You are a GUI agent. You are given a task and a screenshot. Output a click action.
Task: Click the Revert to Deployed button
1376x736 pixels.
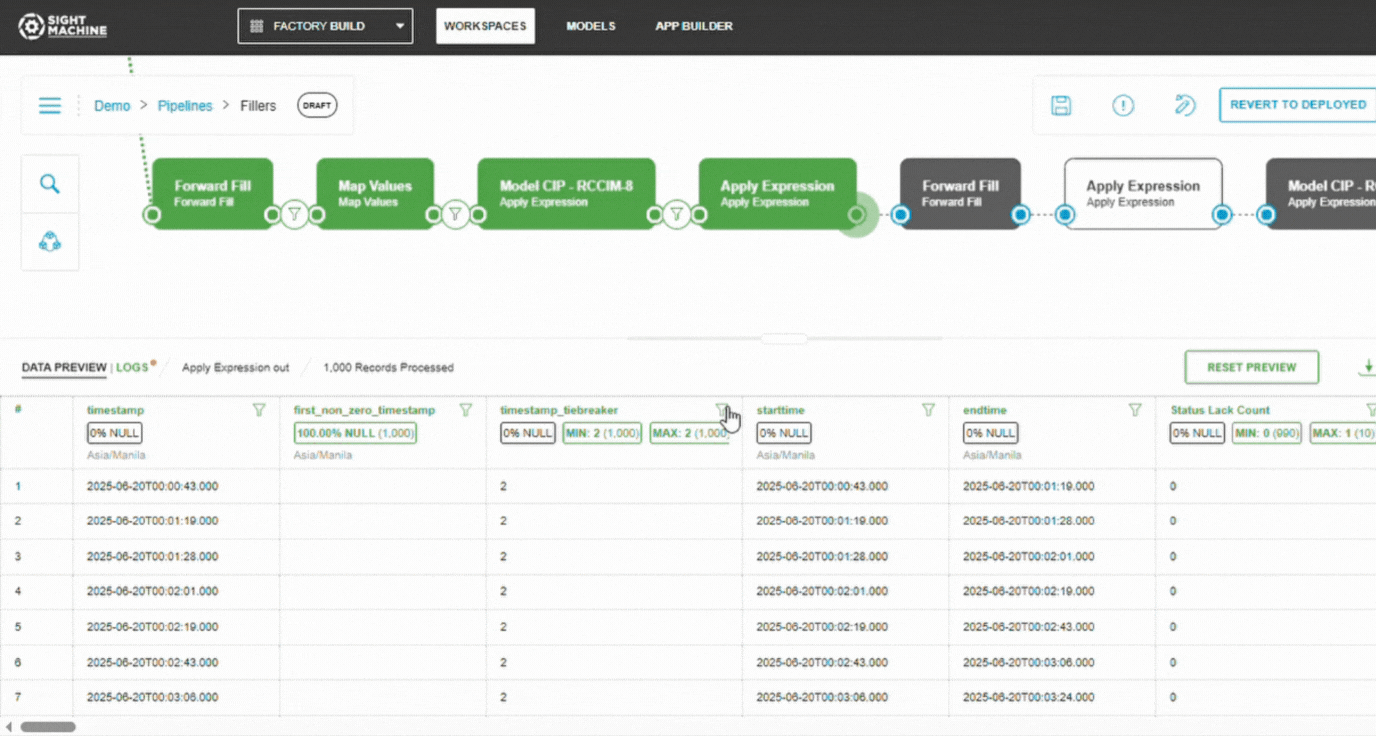[1297, 105]
